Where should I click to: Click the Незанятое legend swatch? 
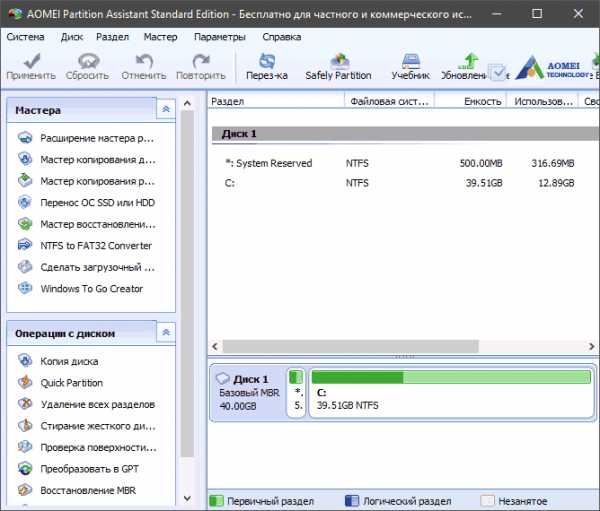click(488, 501)
